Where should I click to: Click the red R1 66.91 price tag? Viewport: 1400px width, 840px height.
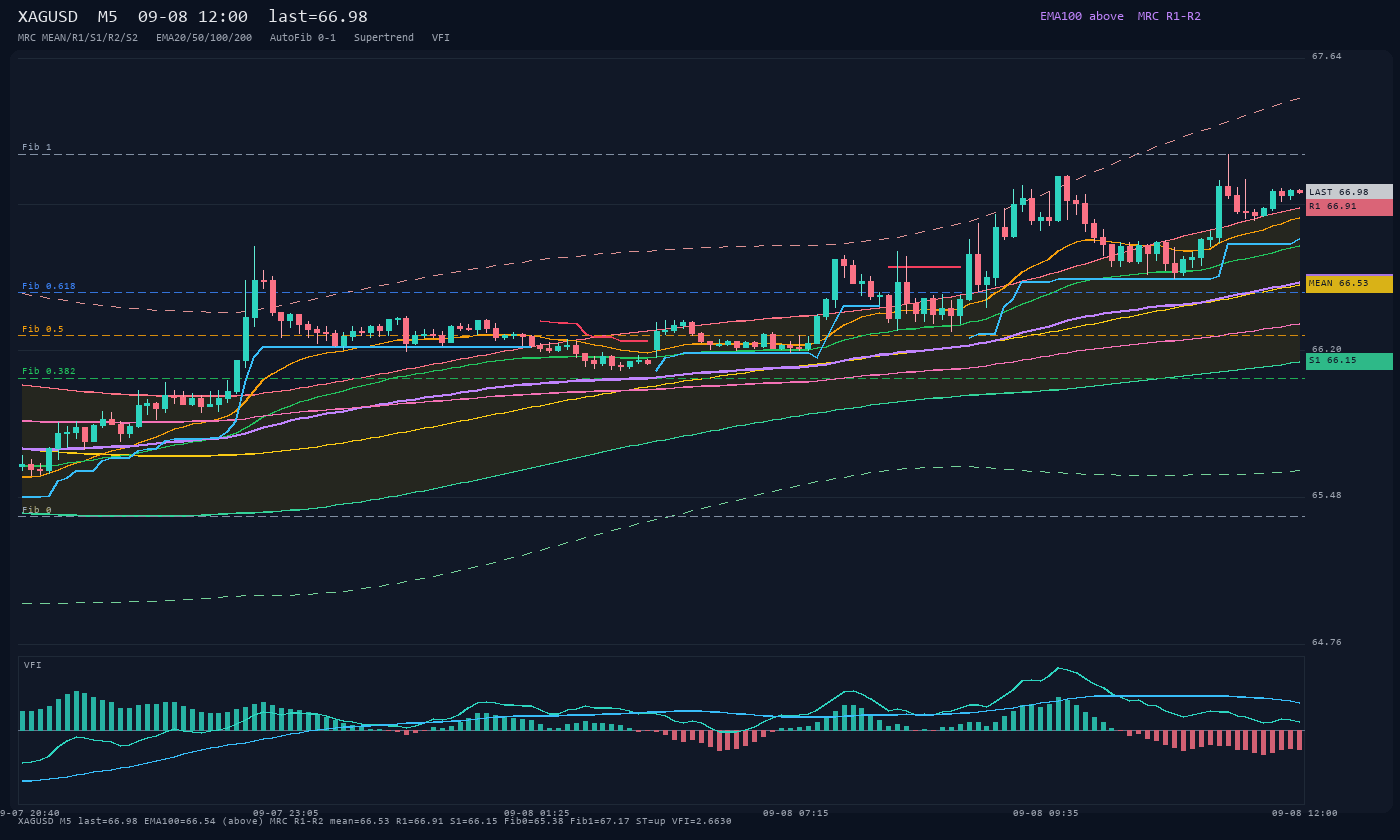[1349, 207]
